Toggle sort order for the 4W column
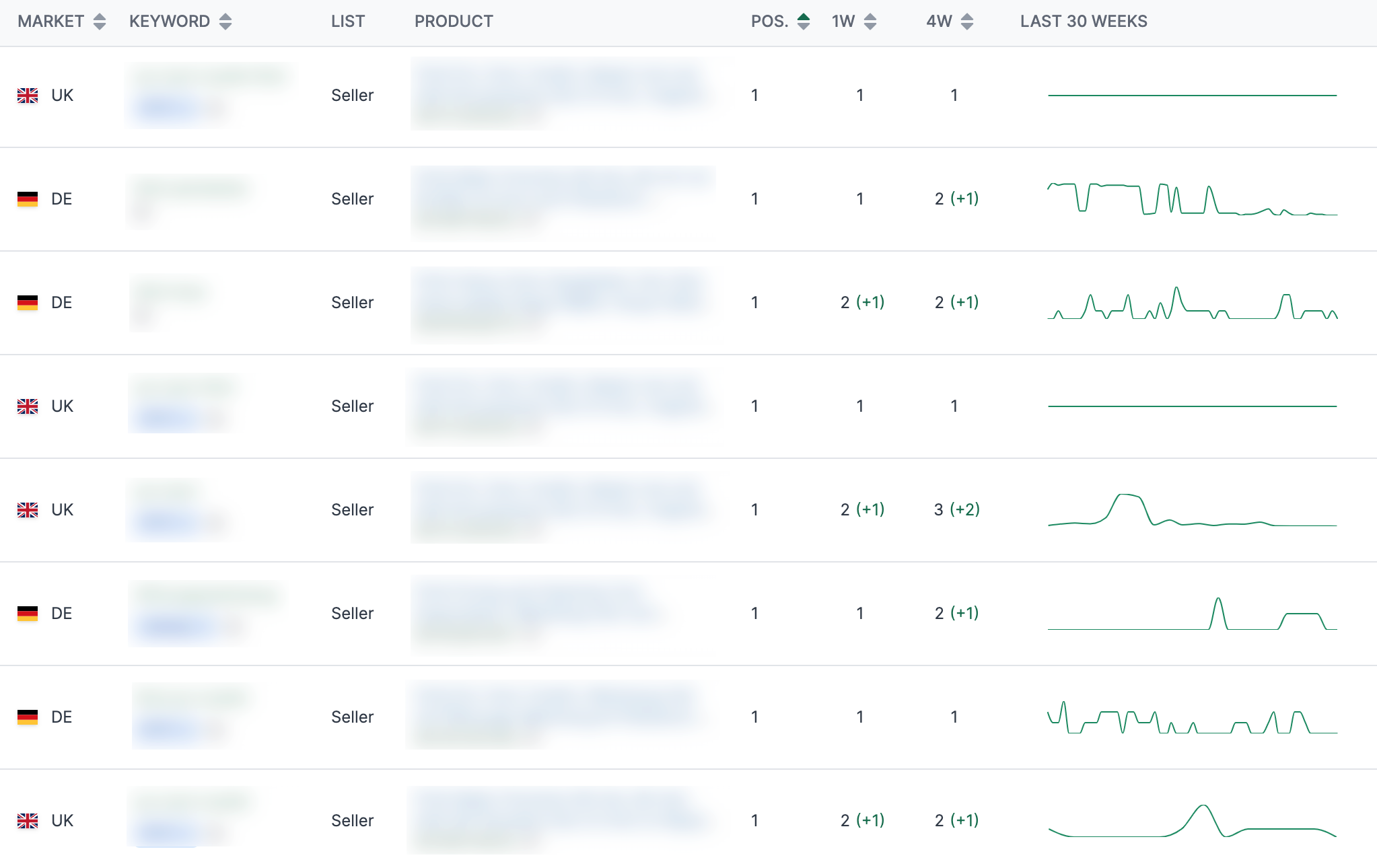 pos(968,21)
